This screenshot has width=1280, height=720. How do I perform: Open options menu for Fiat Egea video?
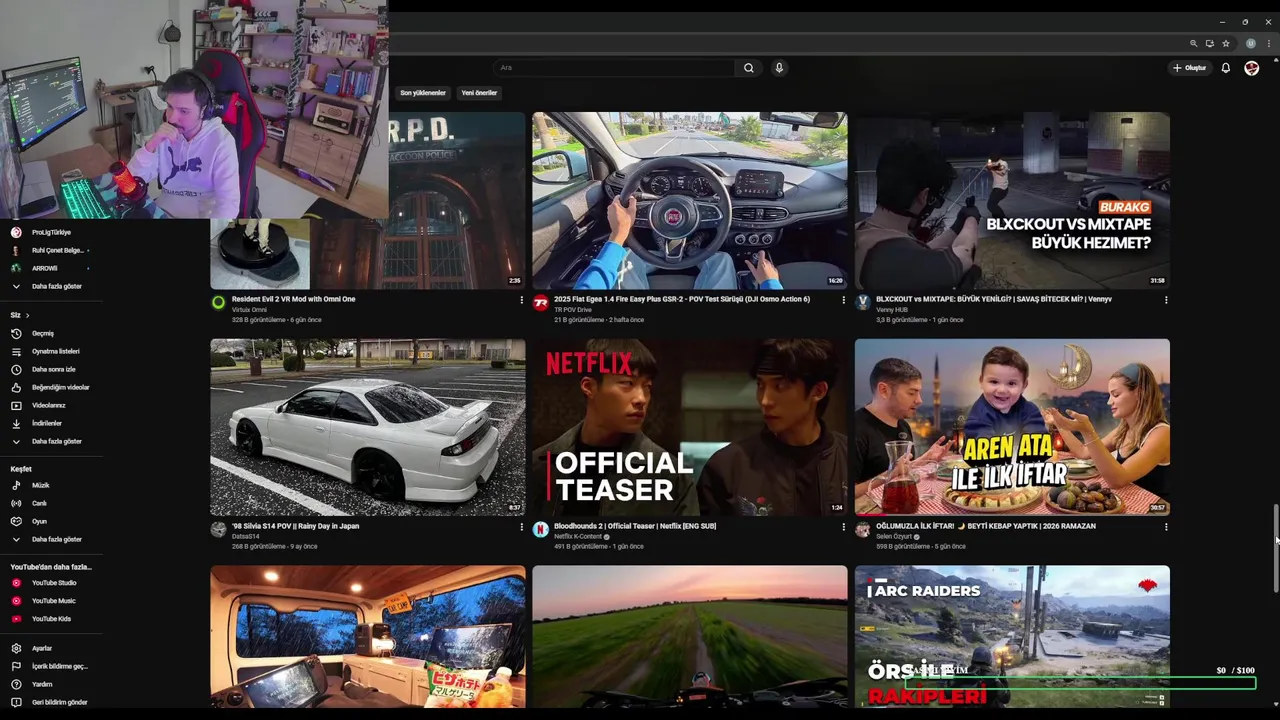(x=843, y=300)
